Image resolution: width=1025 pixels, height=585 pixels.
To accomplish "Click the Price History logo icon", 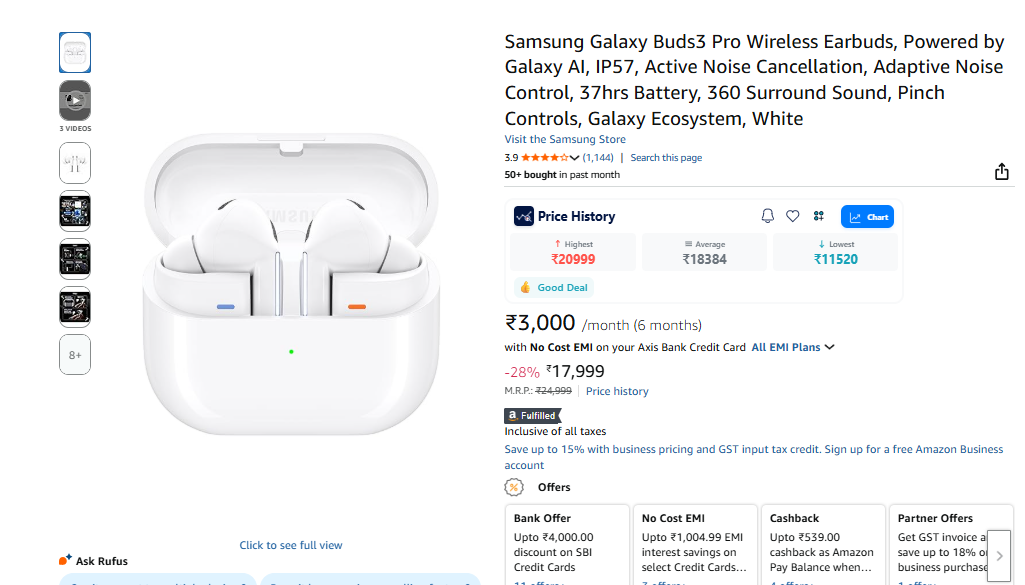I will (x=524, y=216).
